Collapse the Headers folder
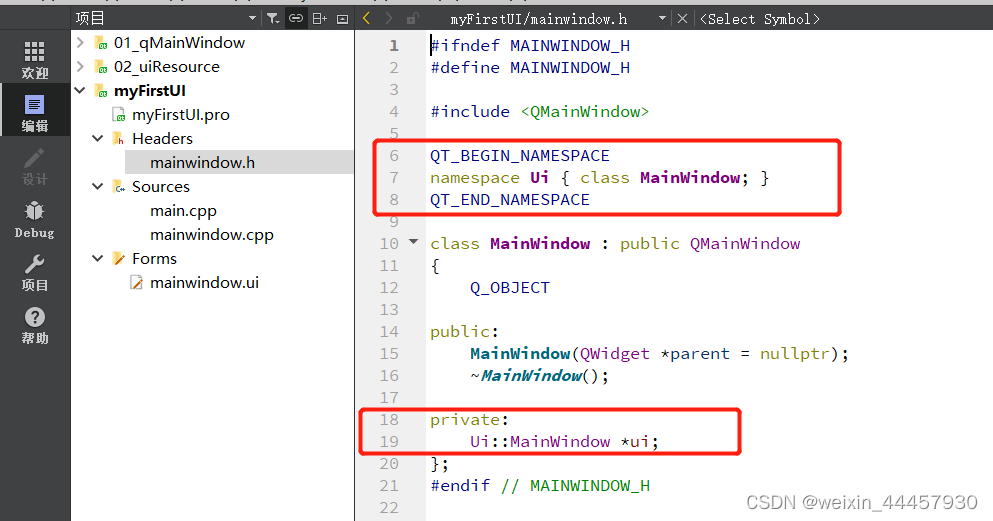 click(x=98, y=138)
